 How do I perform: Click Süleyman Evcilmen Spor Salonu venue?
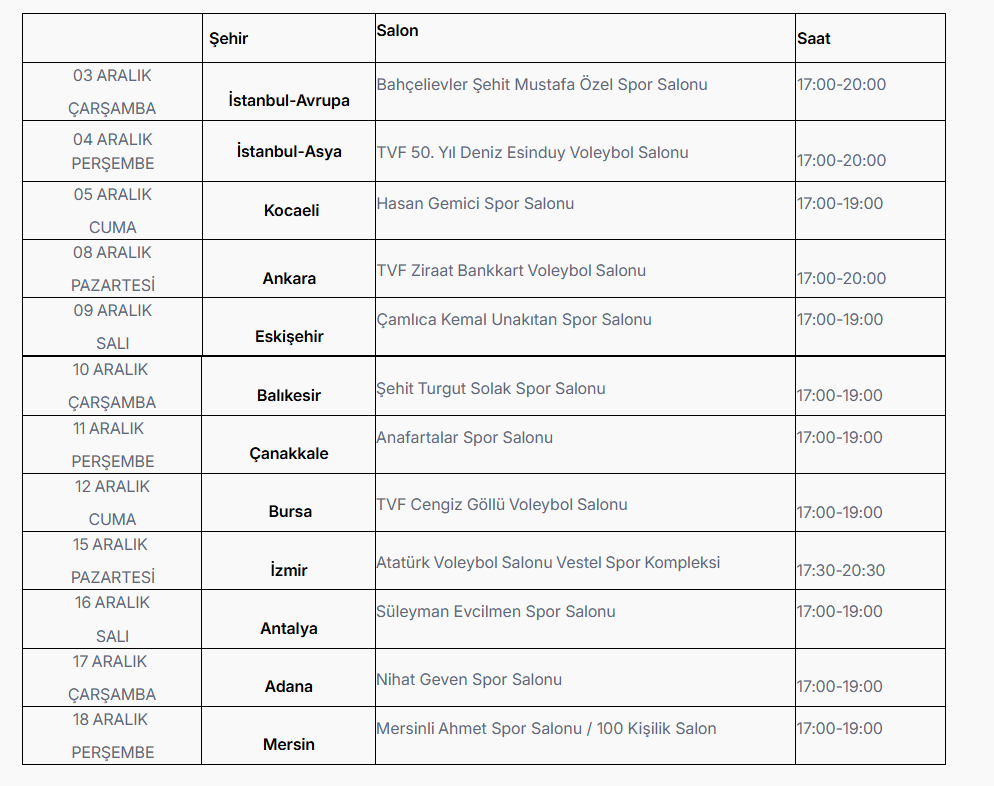495,612
